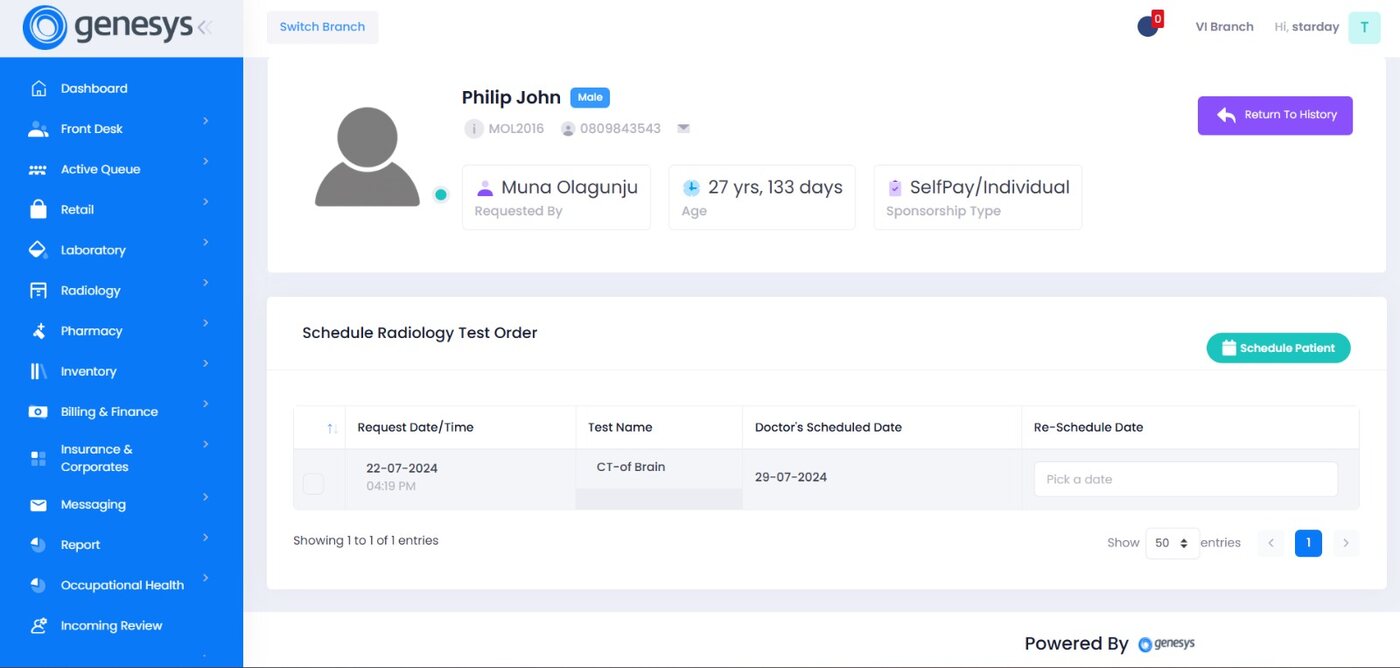Viewport: 1400px width, 668px height.
Task: Click the Messaging envelope icon
Action: point(38,505)
